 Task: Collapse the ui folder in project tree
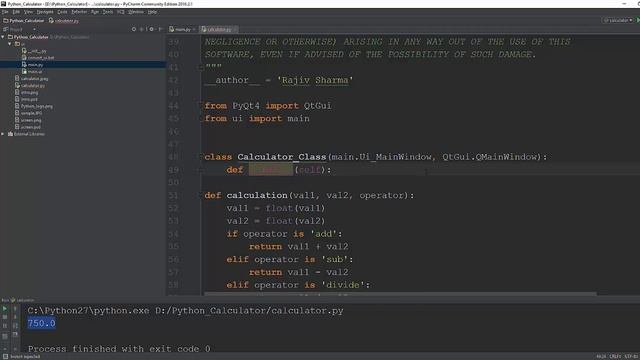pyautogui.click(x=10, y=44)
